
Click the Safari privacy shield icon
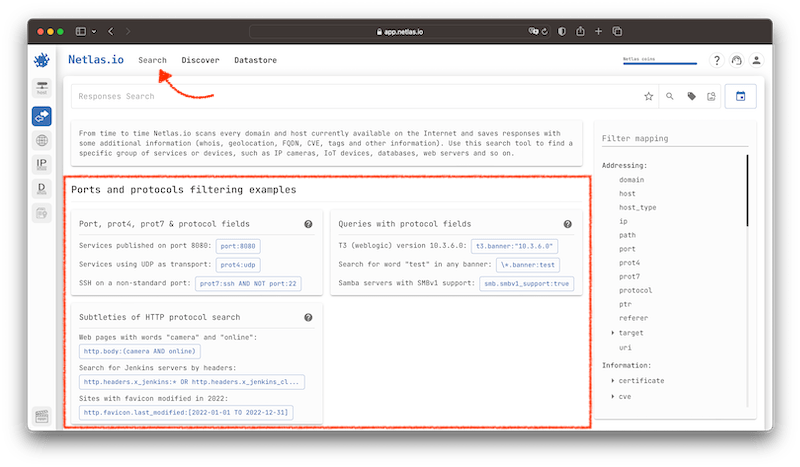pyautogui.click(x=562, y=32)
